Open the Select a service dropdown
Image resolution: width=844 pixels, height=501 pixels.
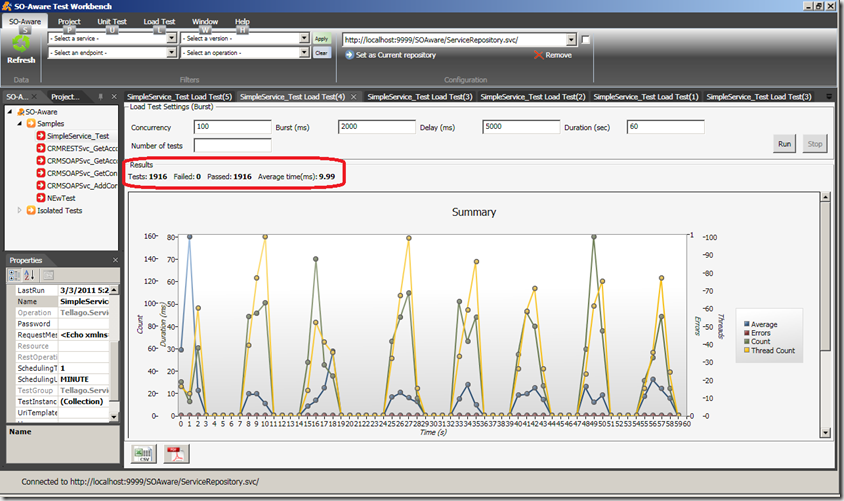(171, 38)
